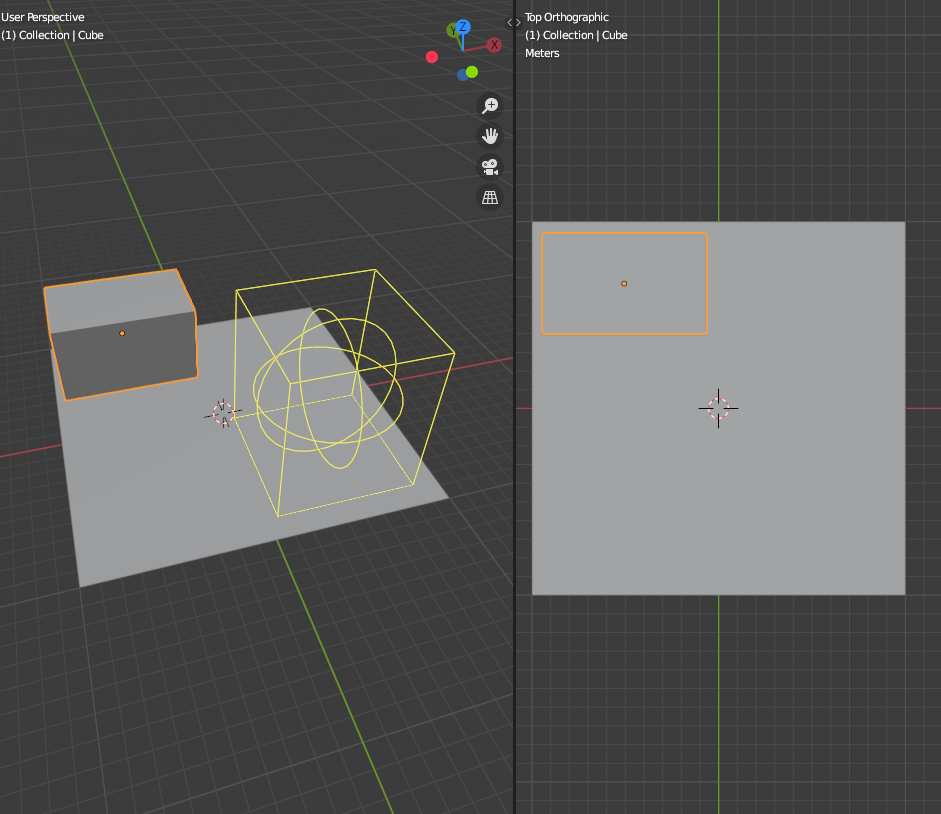
Task: Click the zoom magnifier icon in the viewport
Action: click(x=490, y=106)
